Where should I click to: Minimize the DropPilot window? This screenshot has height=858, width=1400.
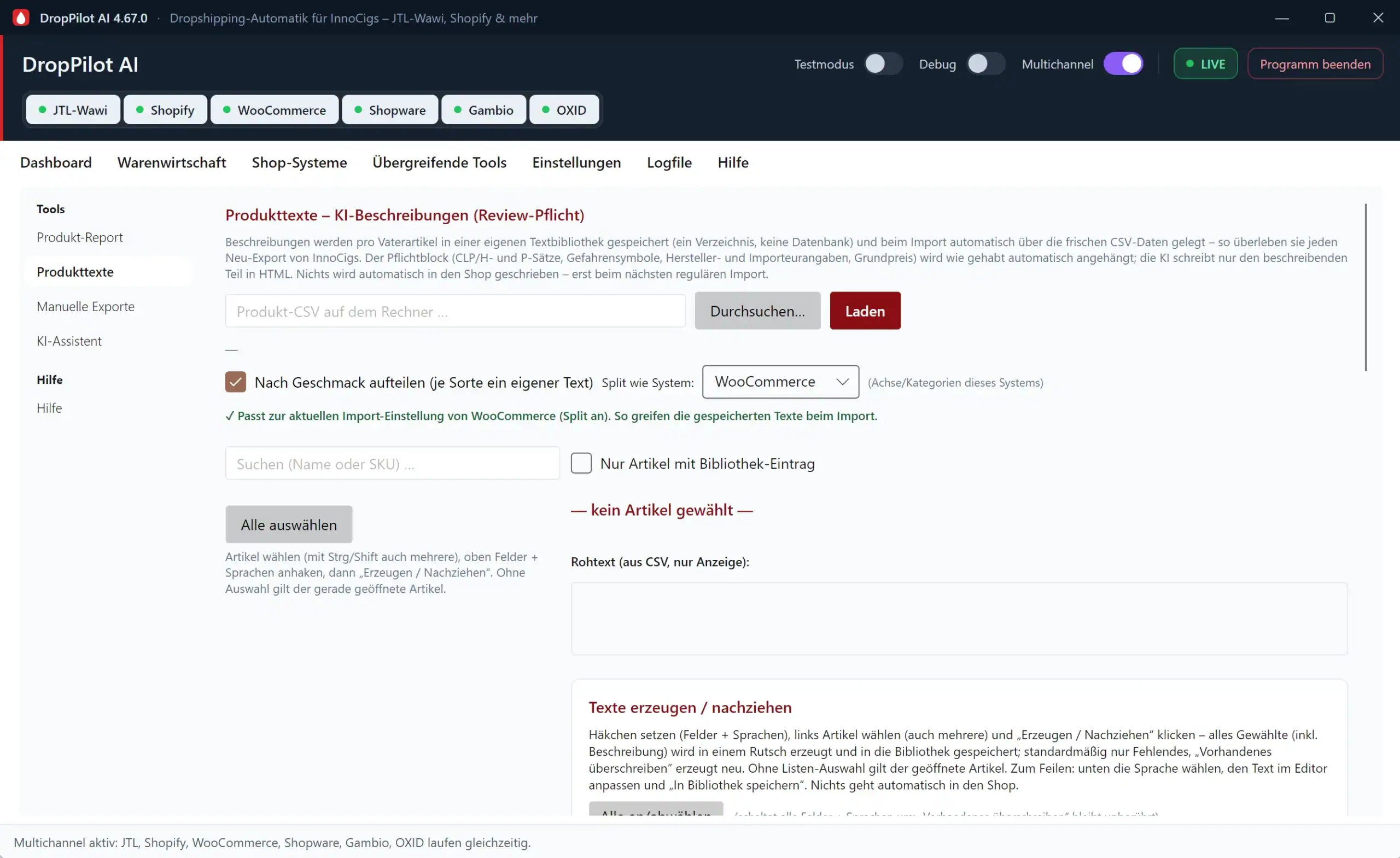click(x=1282, y=17)
